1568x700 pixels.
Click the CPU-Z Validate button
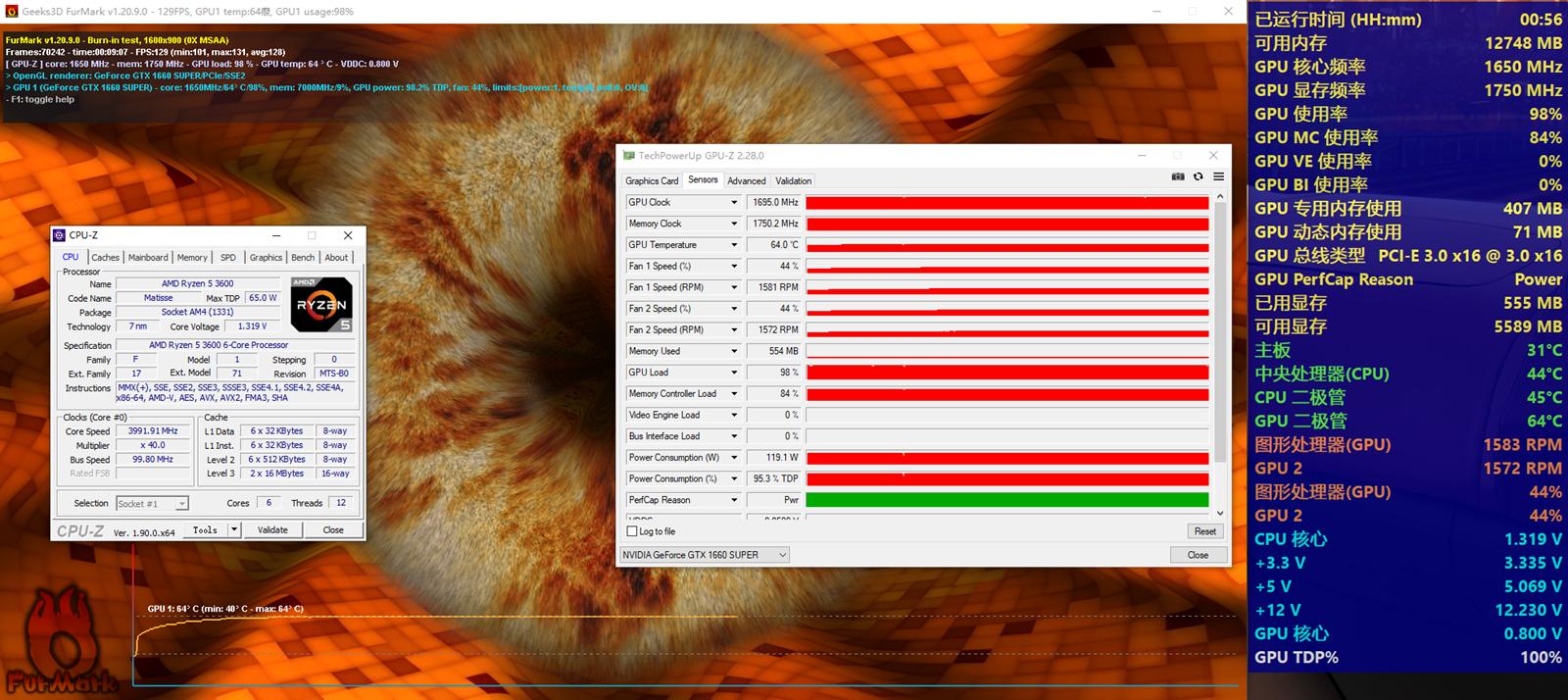pos(272,529)
